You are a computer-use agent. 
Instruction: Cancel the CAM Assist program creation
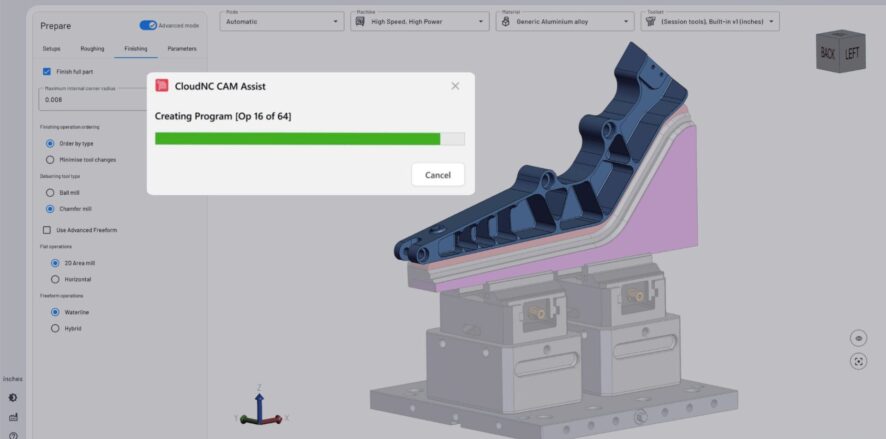click(x=438, y=175)
